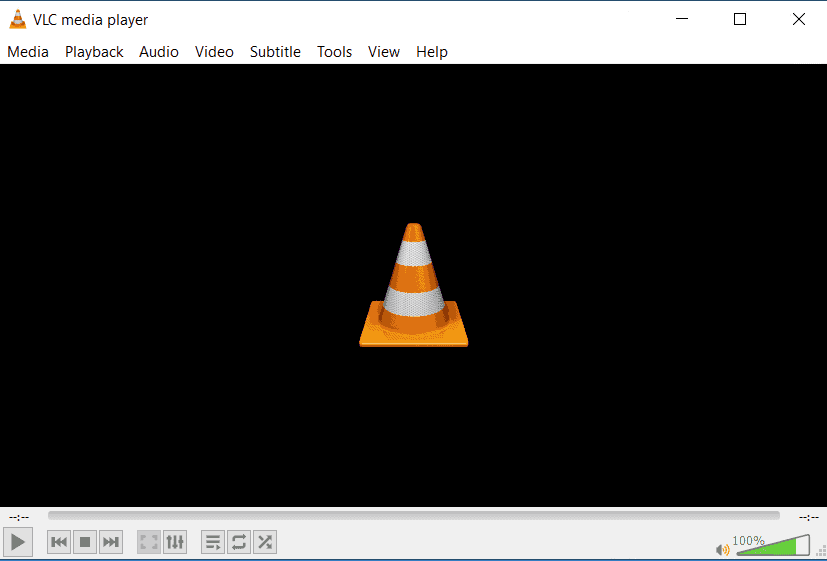The image size is (827, 561).
Task: Click the volume slider bar
Action: click(772, 547)
